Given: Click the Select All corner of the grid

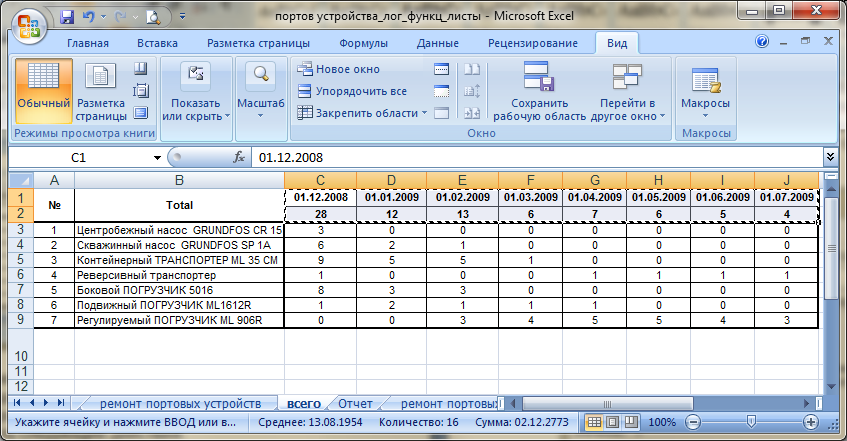Looking at the screenshot, I should [21, 180].
